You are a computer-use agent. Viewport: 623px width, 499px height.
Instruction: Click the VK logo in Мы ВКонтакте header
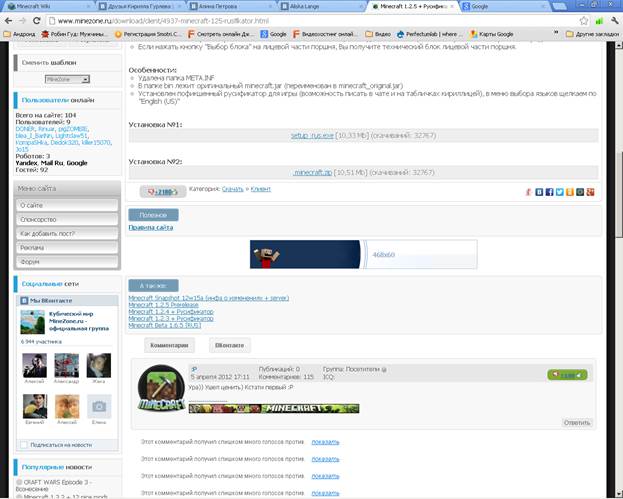click(24, 301)
